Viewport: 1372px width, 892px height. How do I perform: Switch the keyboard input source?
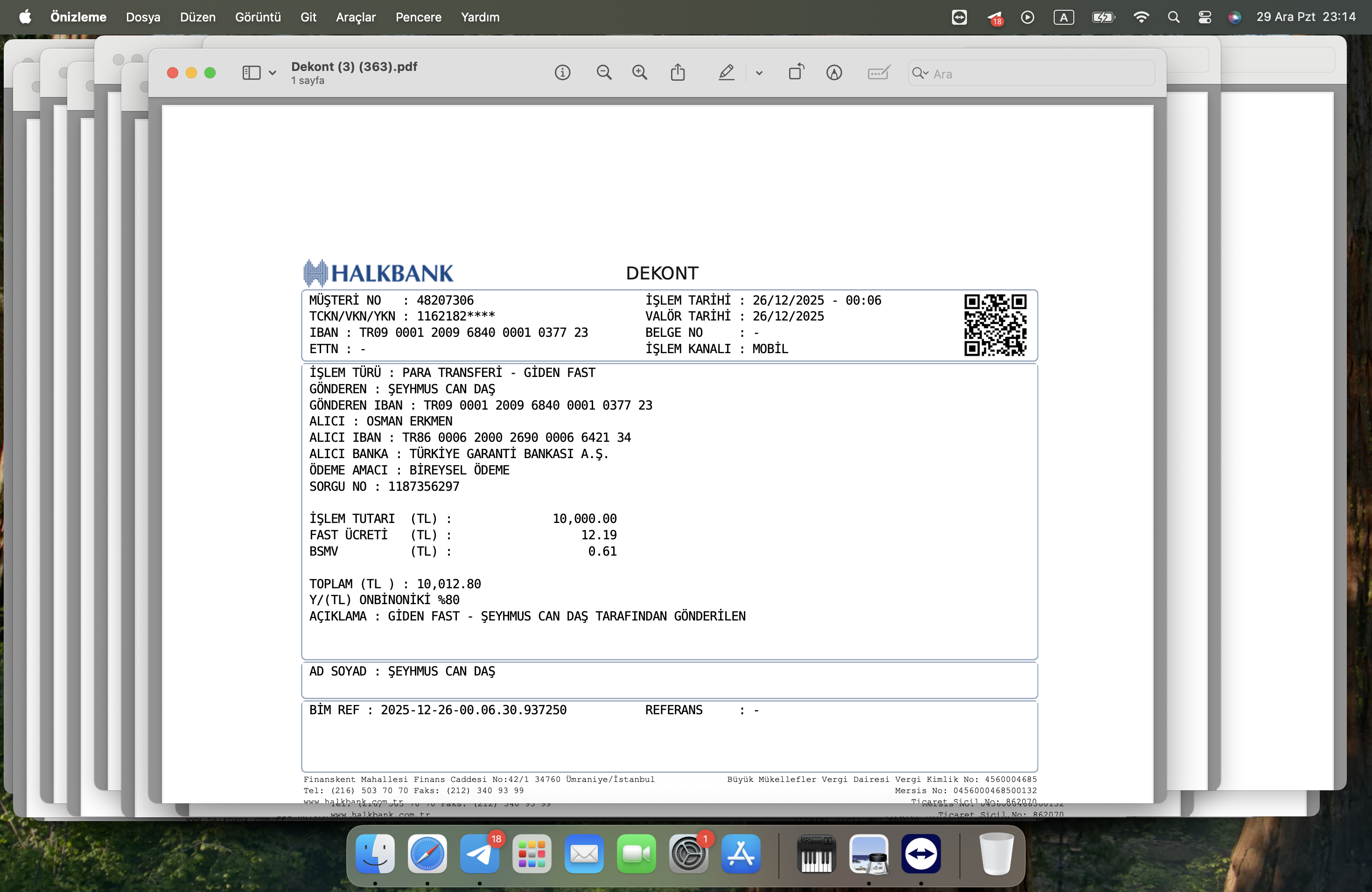pyautogui.click(x=1064, y=17)
